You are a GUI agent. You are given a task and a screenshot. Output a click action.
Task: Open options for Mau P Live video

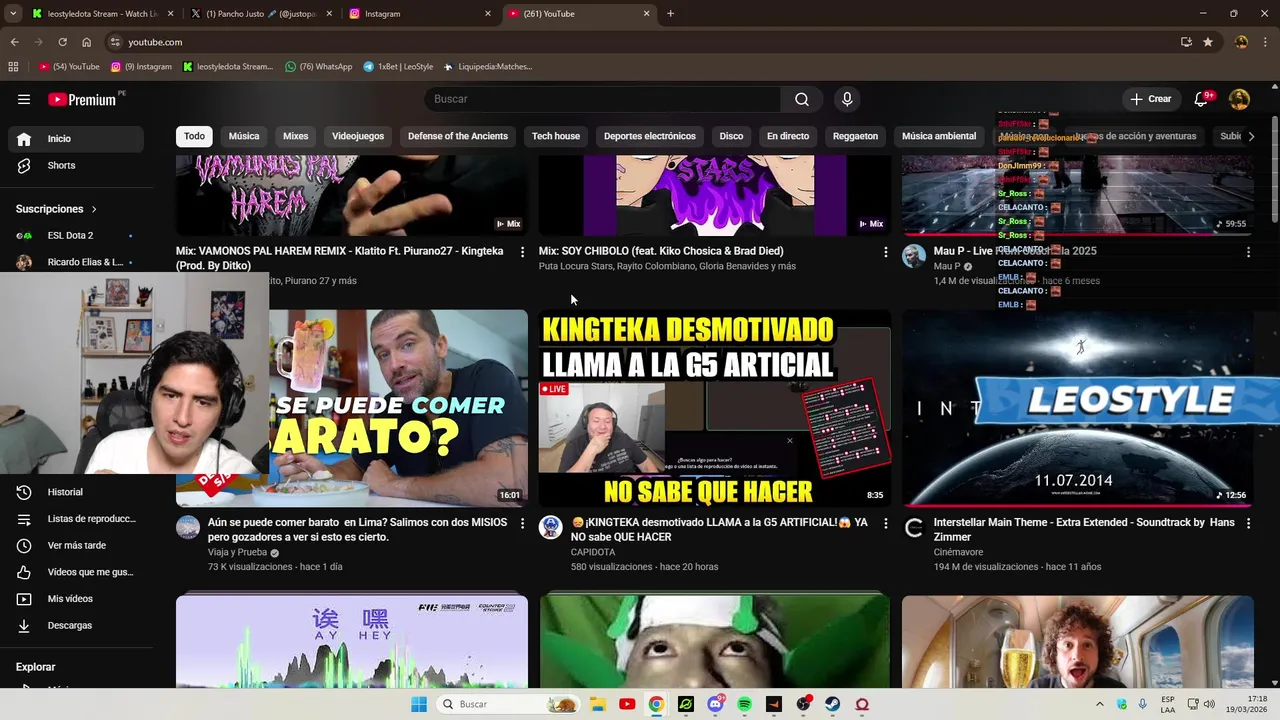click(1248, 252)
